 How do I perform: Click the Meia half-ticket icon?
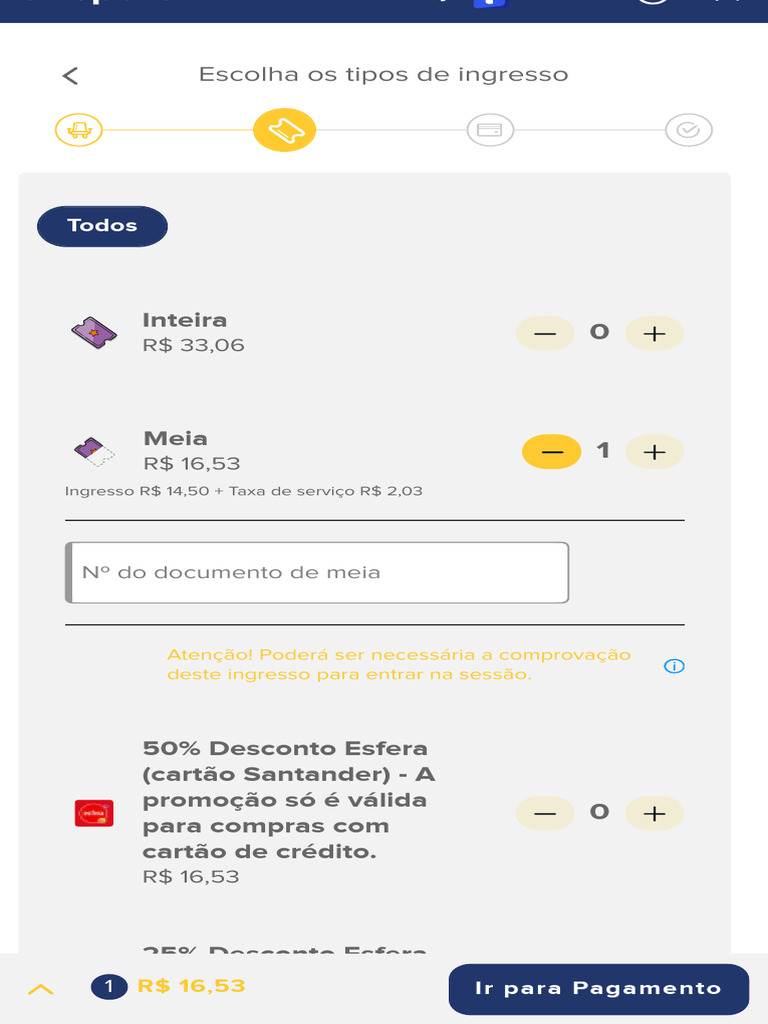click(x=94, y=452)
